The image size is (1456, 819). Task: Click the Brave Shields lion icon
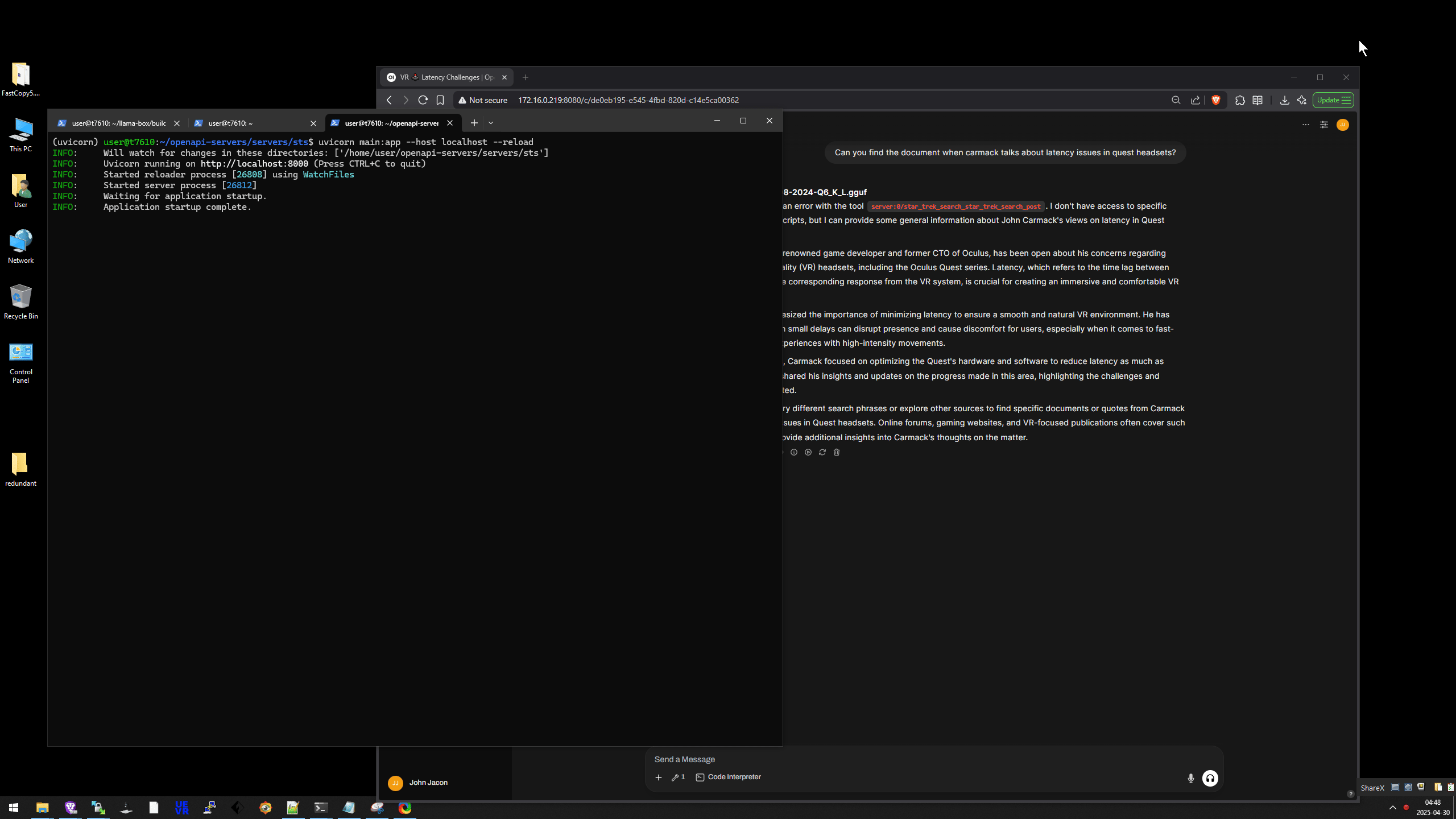click(x=1216, y=100)
